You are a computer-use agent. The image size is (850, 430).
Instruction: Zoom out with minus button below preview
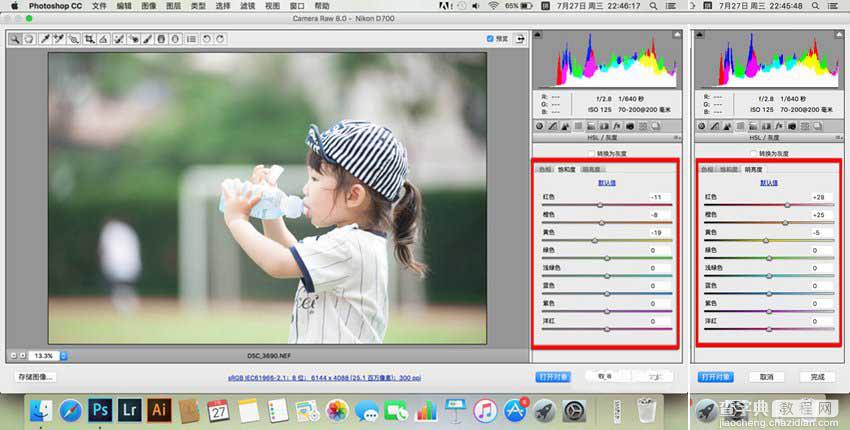[14, 356]
